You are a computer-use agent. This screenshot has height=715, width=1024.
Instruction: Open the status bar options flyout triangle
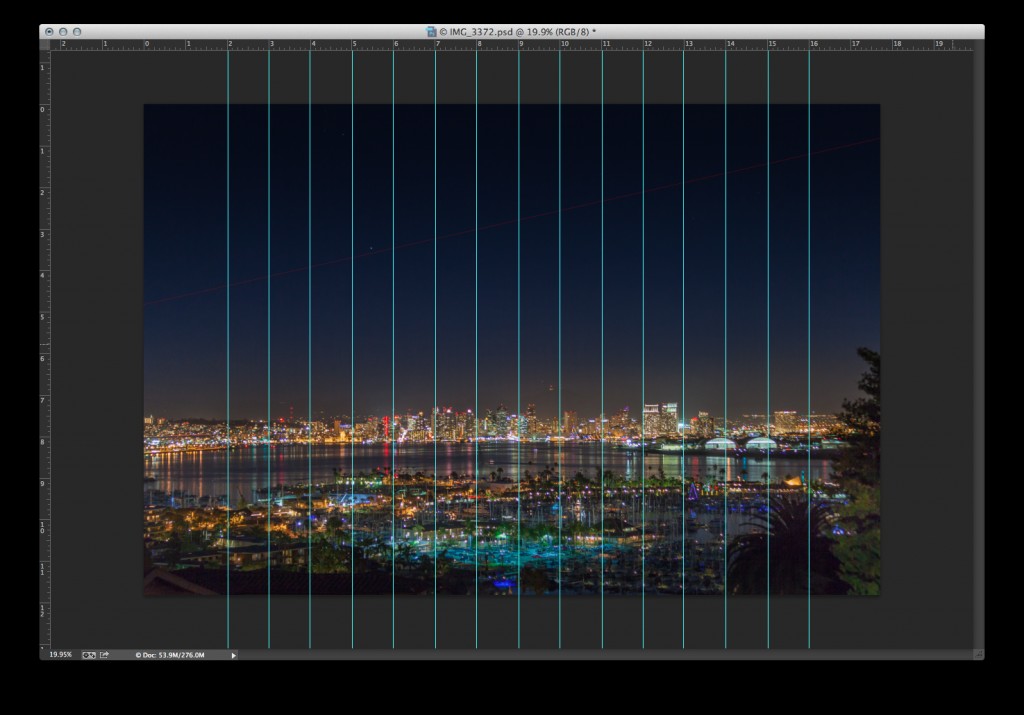tap(233, 655)
